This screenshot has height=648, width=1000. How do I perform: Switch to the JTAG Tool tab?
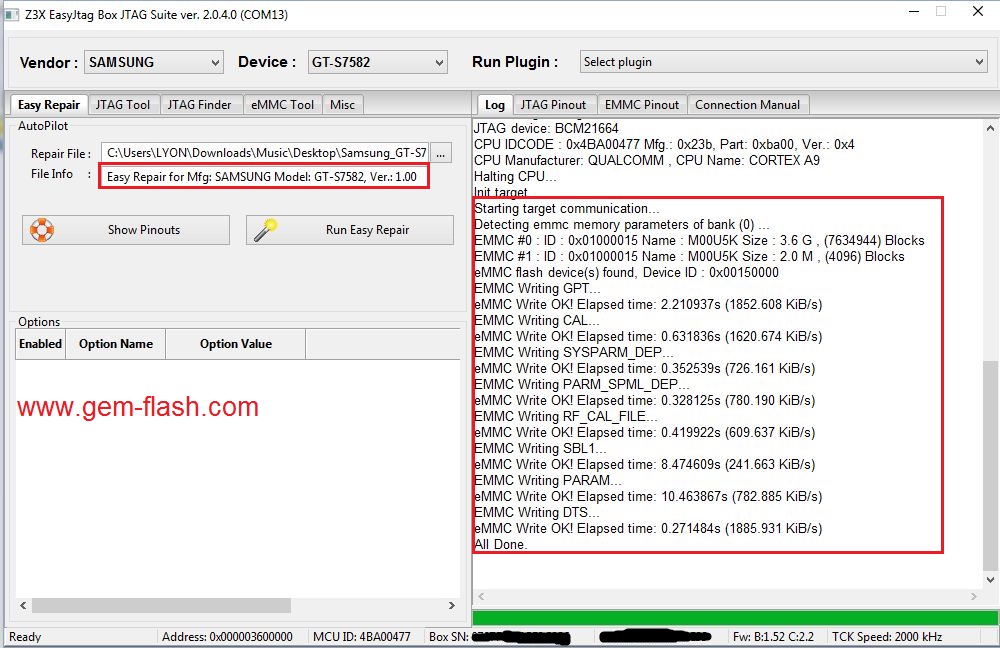point(122,105)
